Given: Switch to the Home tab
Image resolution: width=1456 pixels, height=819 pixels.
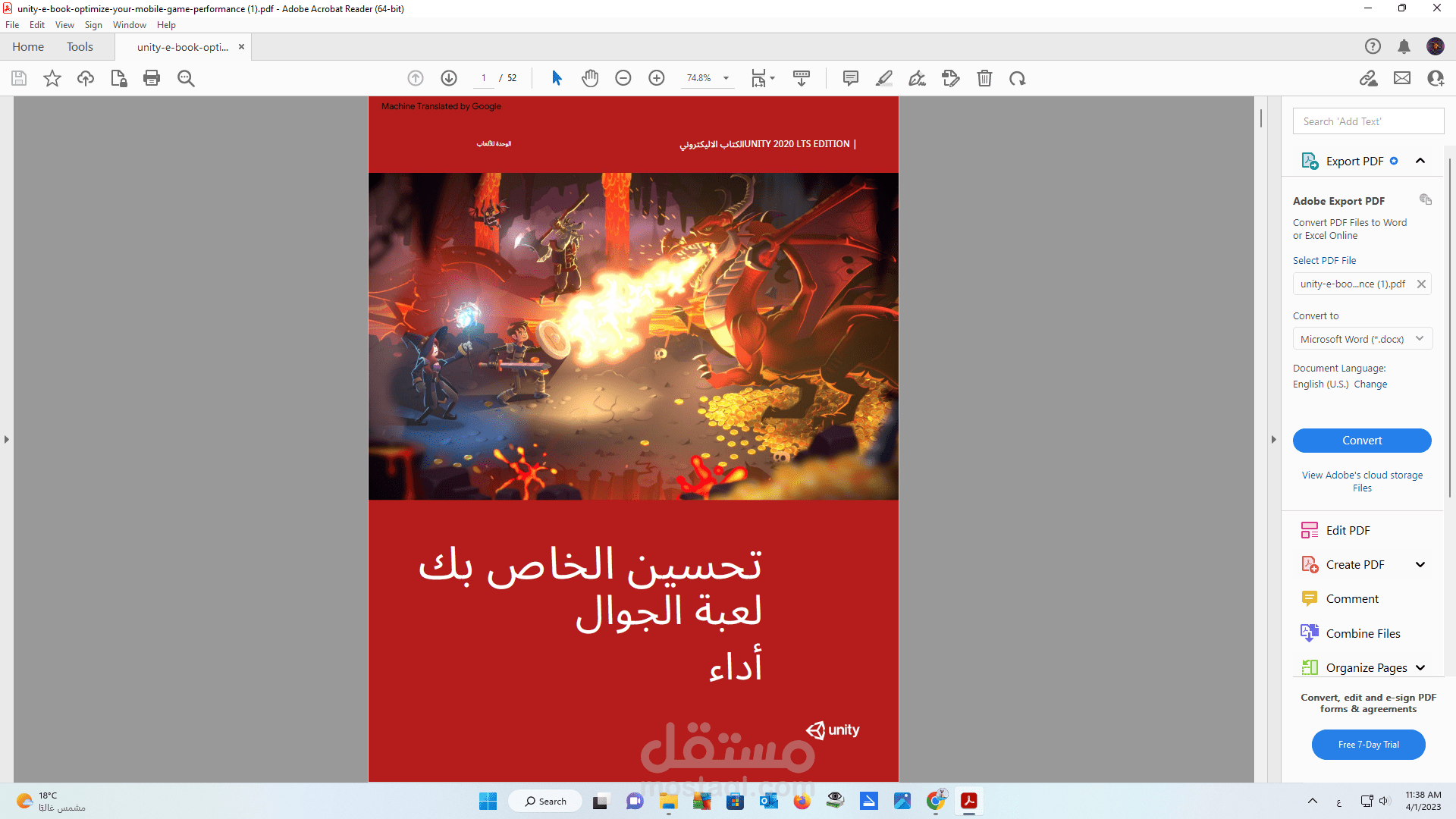Looking at the screenshot, I should [28, 46].
